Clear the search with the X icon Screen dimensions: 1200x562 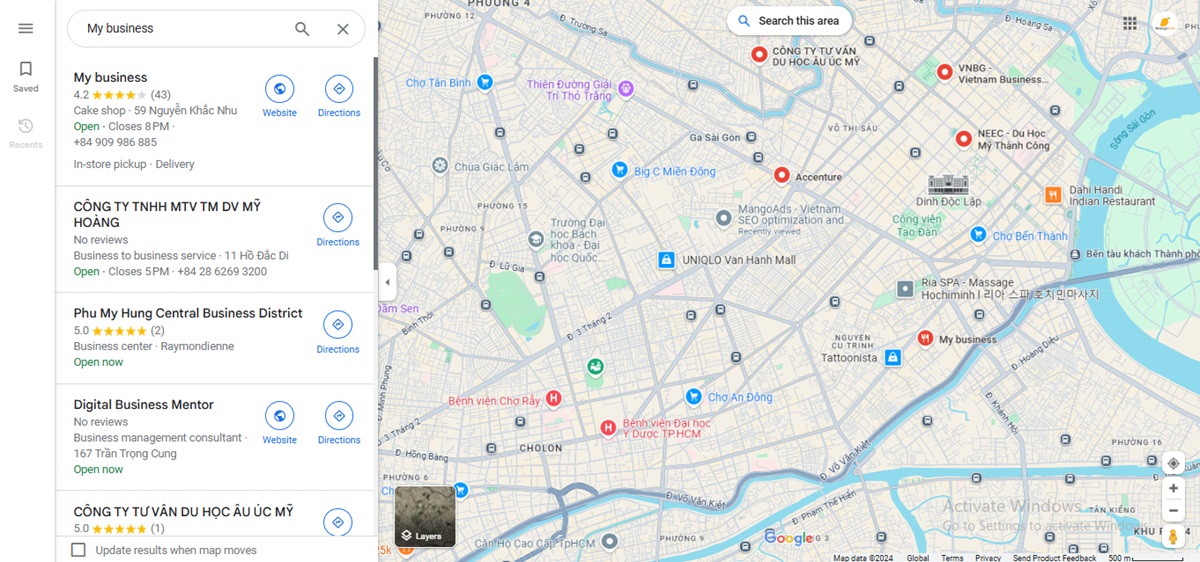[x=343, y=29]
